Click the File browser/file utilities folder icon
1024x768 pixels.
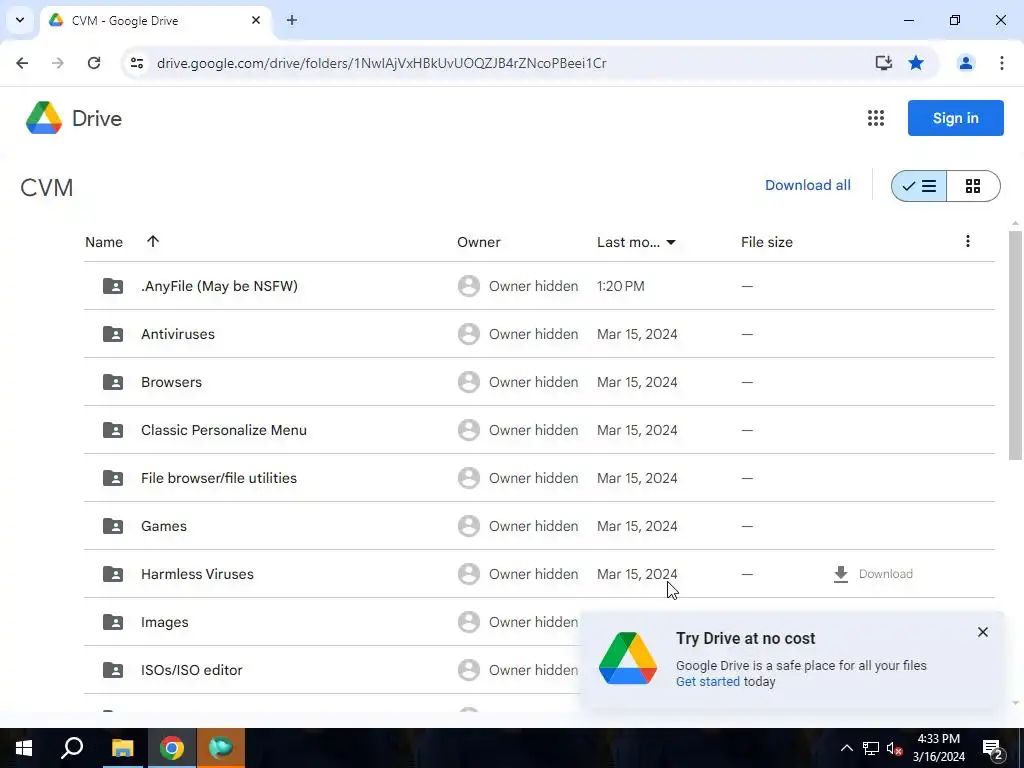click(x=113, y=478)
